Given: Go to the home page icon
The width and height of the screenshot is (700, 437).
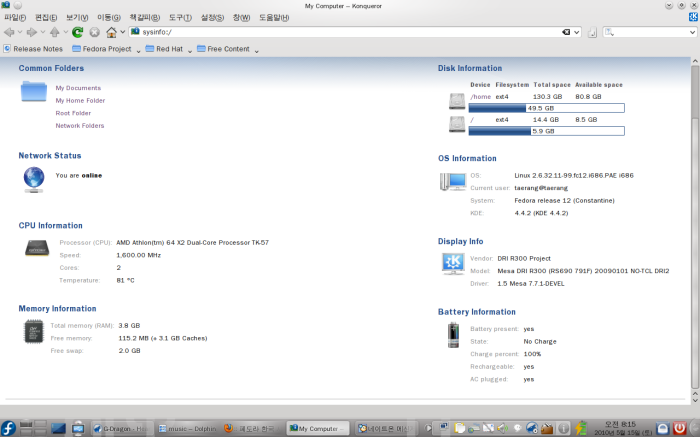Looking at the screenshot, I should coord(111,32).
